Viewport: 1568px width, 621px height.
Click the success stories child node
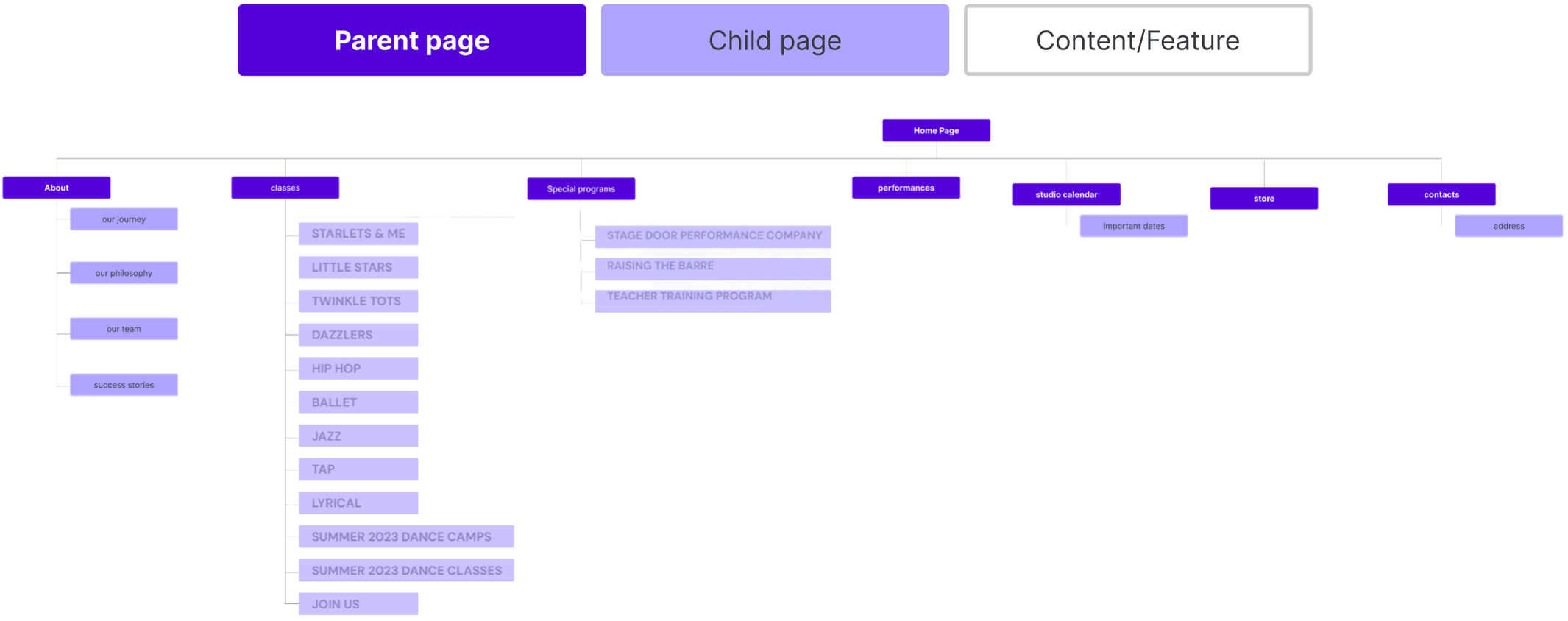coord(124,385)
